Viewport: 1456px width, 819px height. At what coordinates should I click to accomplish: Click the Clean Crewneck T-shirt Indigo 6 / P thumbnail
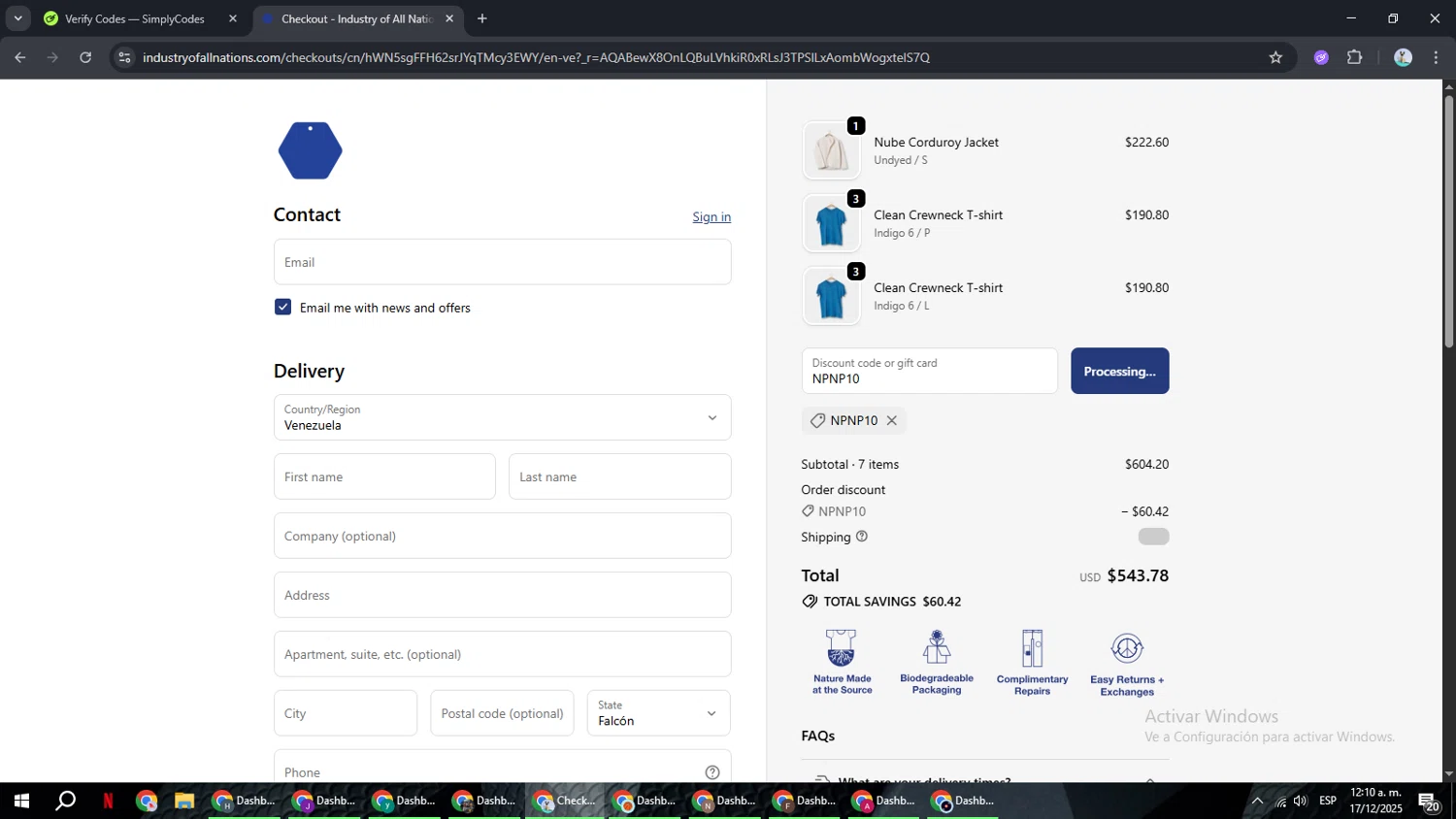pyautogui.click(x=831, y=224)
